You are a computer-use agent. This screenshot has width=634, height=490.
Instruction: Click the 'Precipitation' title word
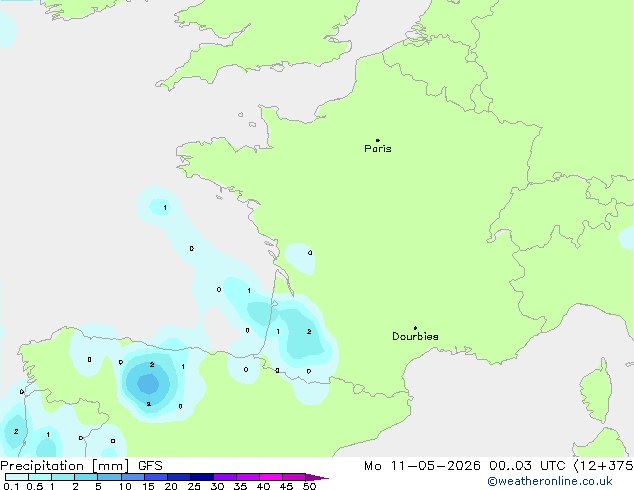pyautogui.click(x=42, y=466)
